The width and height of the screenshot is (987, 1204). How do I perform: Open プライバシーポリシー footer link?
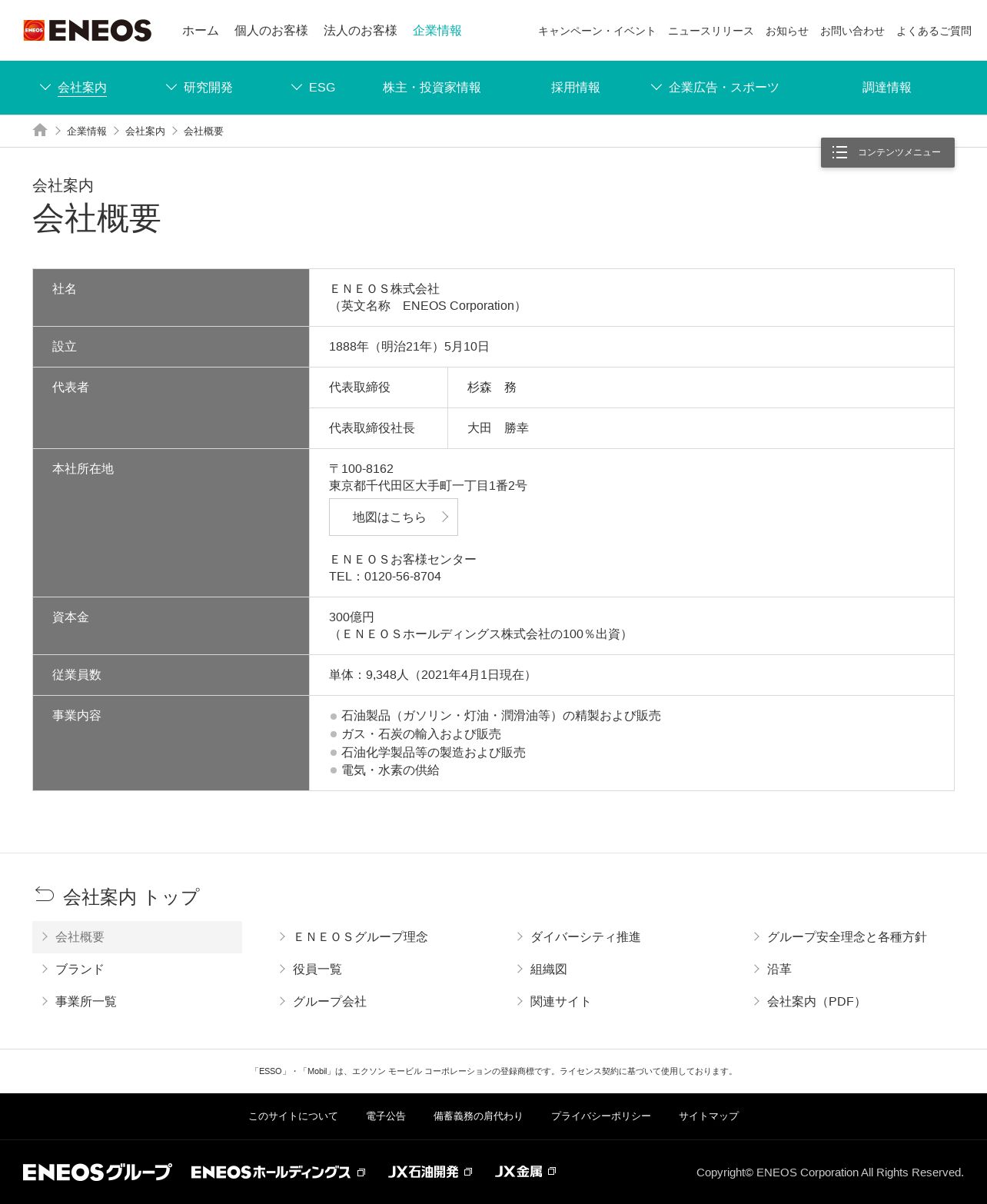pyautogui.click(x=601, y=1116)
